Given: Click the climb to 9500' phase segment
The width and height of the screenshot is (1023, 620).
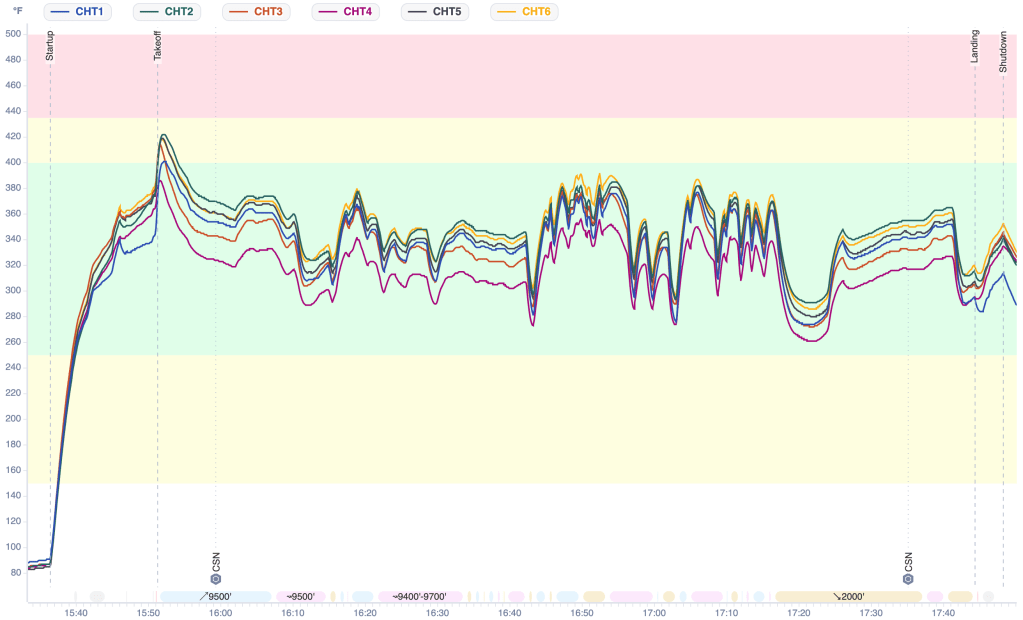Looking at the screenshot, I should pos(216,597).
